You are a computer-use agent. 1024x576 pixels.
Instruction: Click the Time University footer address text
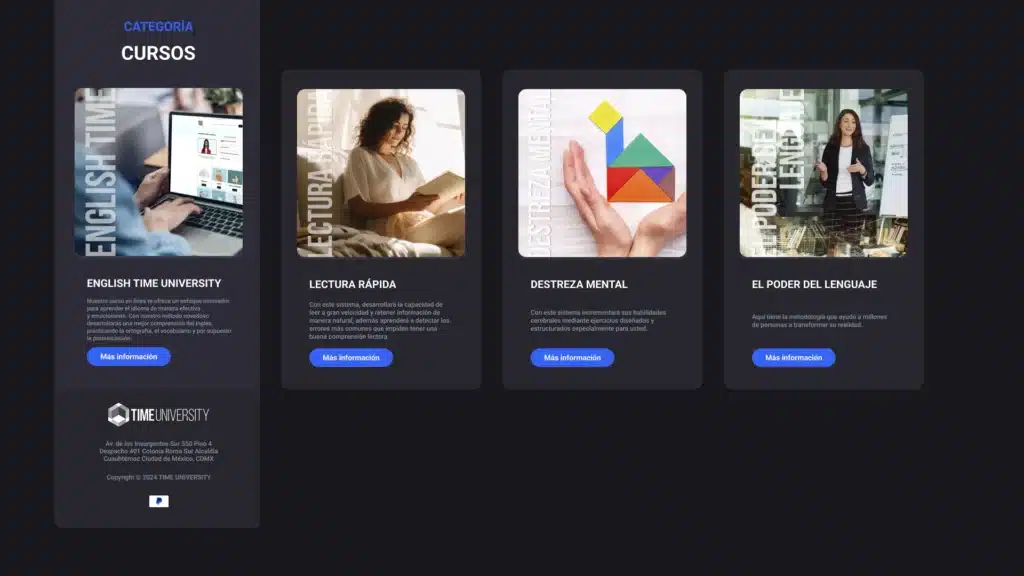pyautogui.click(x=159, y=451)
